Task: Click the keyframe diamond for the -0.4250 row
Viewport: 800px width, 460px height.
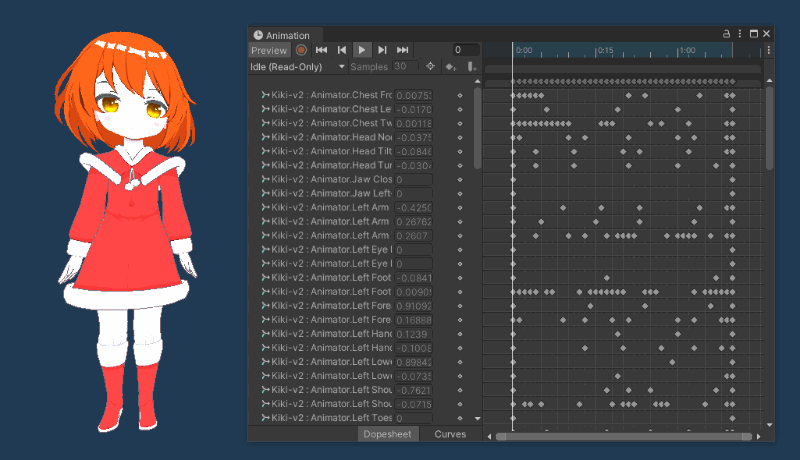Action: [460, 208]
